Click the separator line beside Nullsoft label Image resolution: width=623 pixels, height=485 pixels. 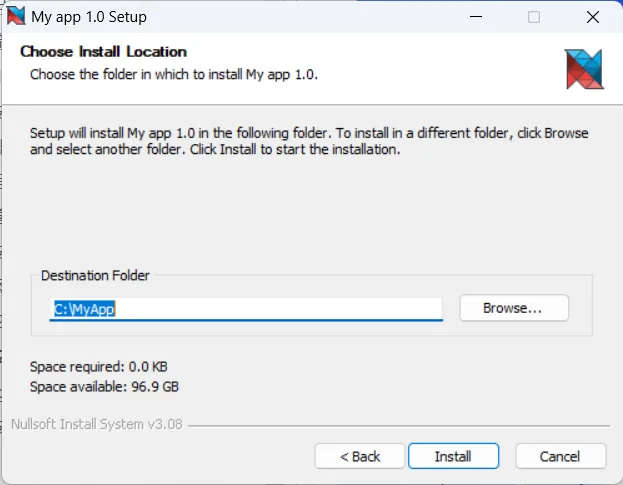[x=400, y=425]
